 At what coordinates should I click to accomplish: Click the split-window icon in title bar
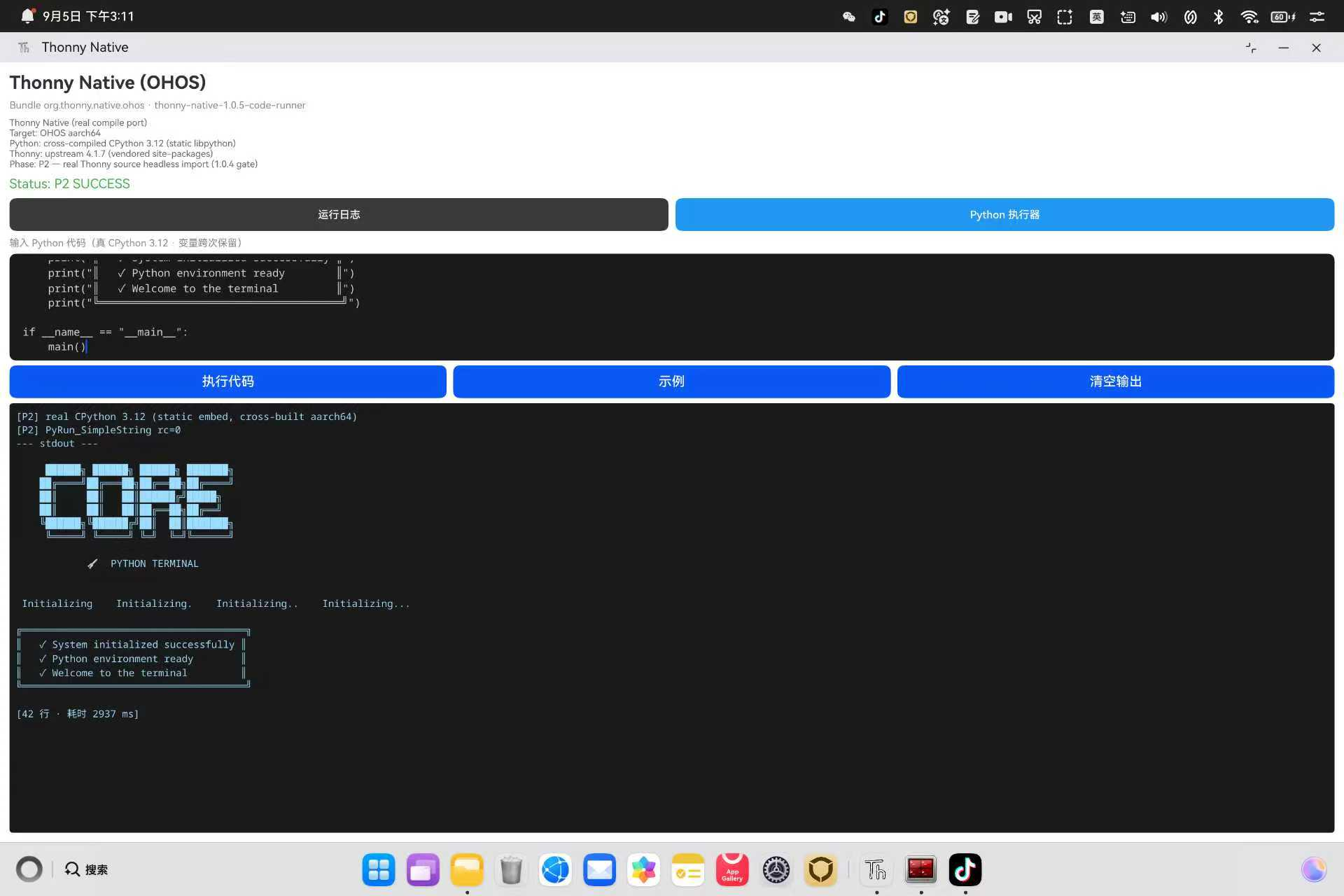pyautogui.click(x=1251, y=48)
